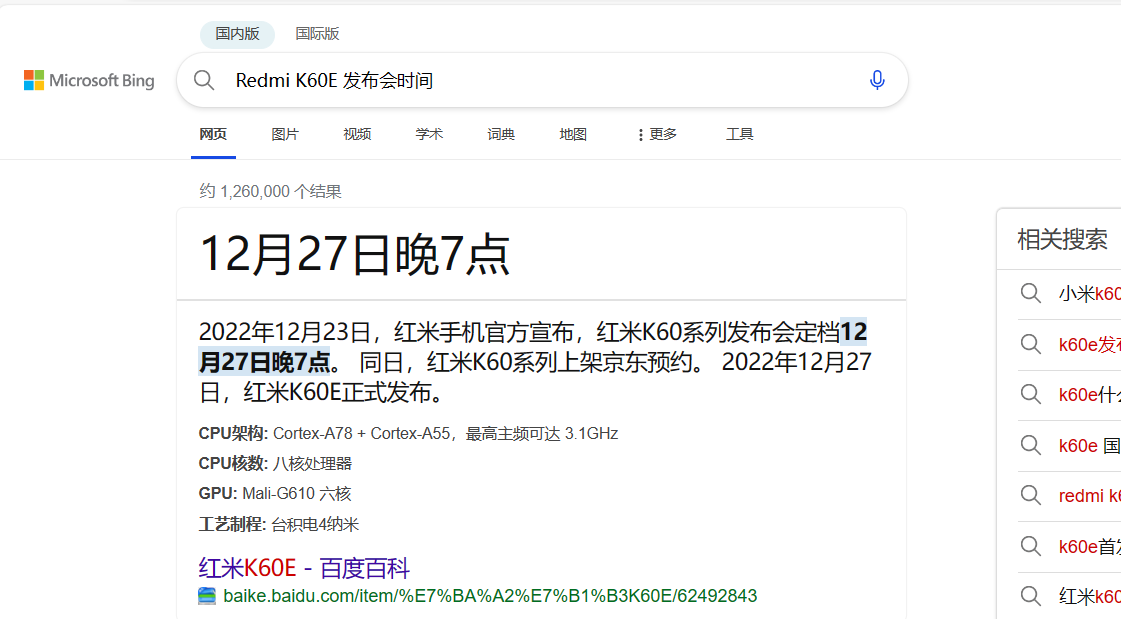Open the baike.baidu.com URL link

click(490, 596)
